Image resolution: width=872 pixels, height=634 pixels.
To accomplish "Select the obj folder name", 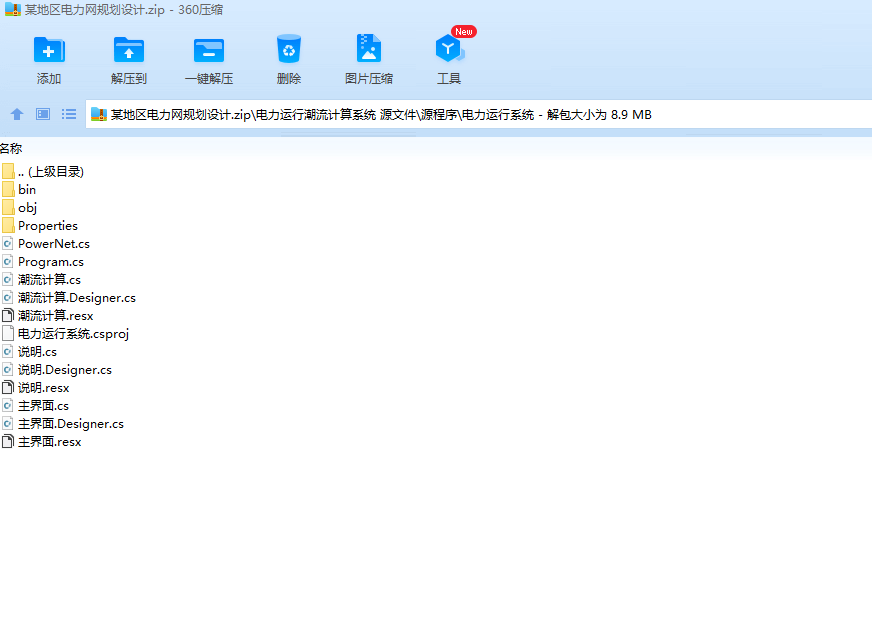I will [x=27, y=207].
